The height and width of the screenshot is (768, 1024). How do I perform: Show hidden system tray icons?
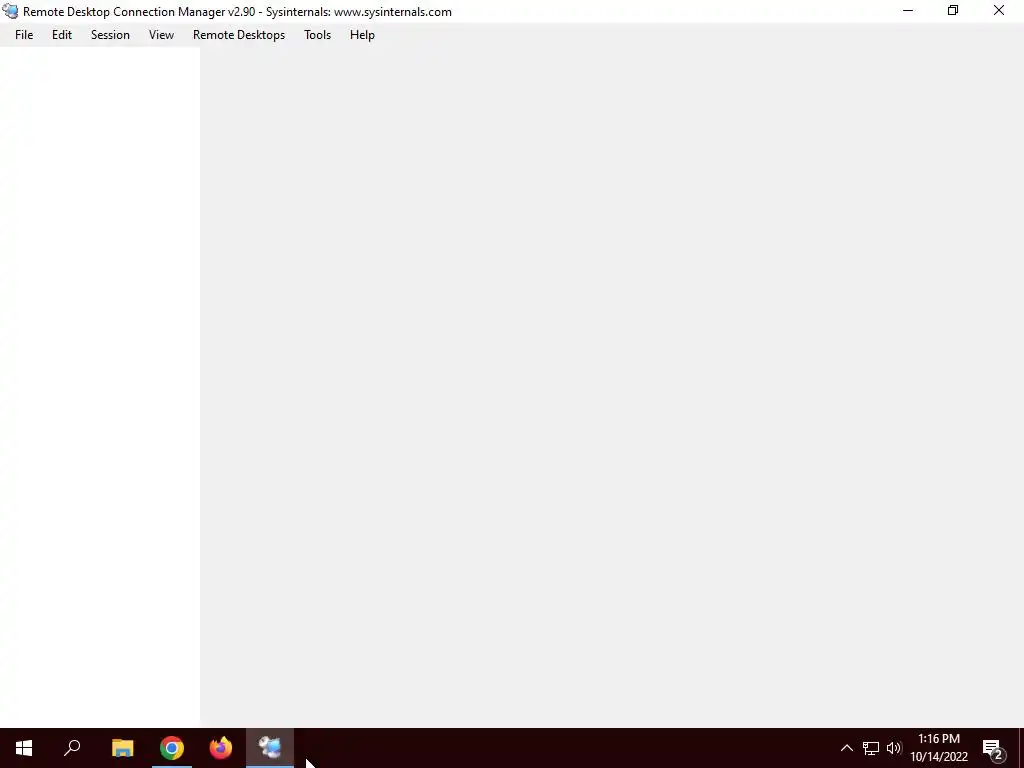click(846, 748)
